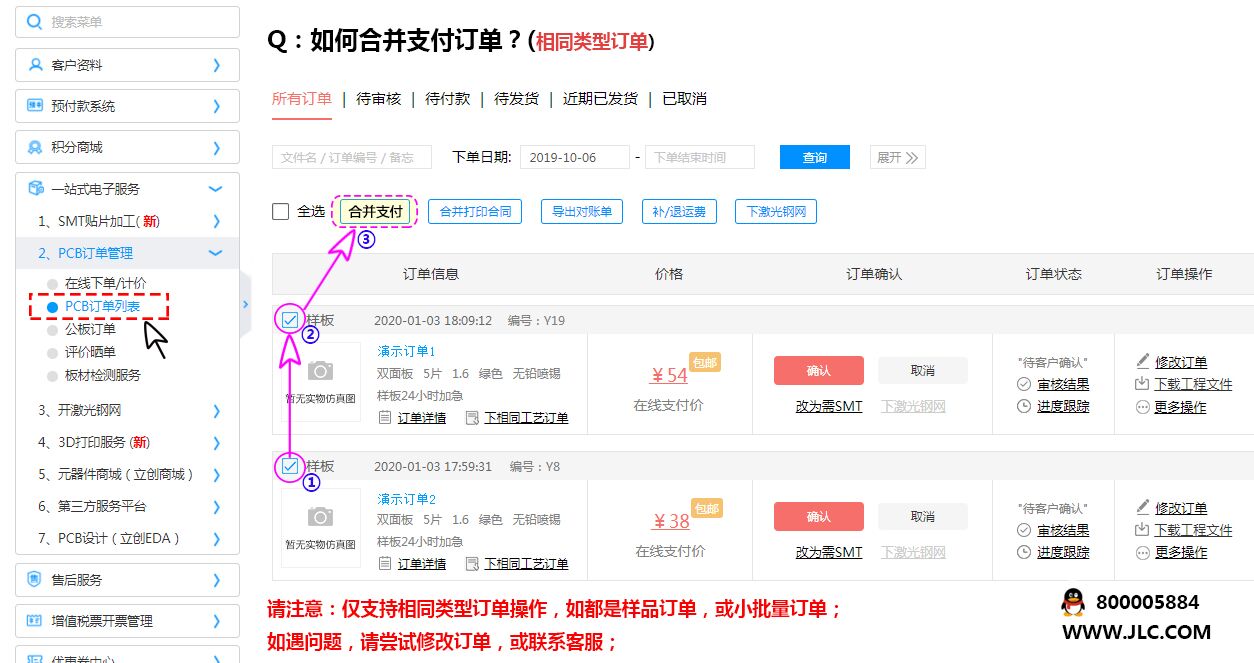Screen dimensions: 1254x663
Task: Expand 开激光钢网 submenu
Action: pos(217,410)
